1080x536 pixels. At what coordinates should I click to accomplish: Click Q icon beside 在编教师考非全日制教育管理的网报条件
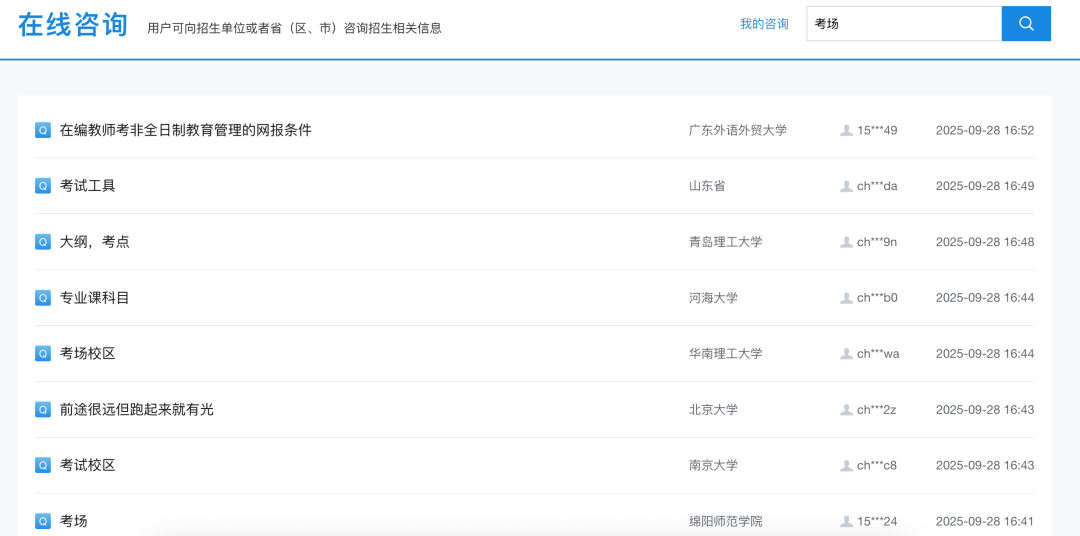pyautogui.click(x=43, y=130)
